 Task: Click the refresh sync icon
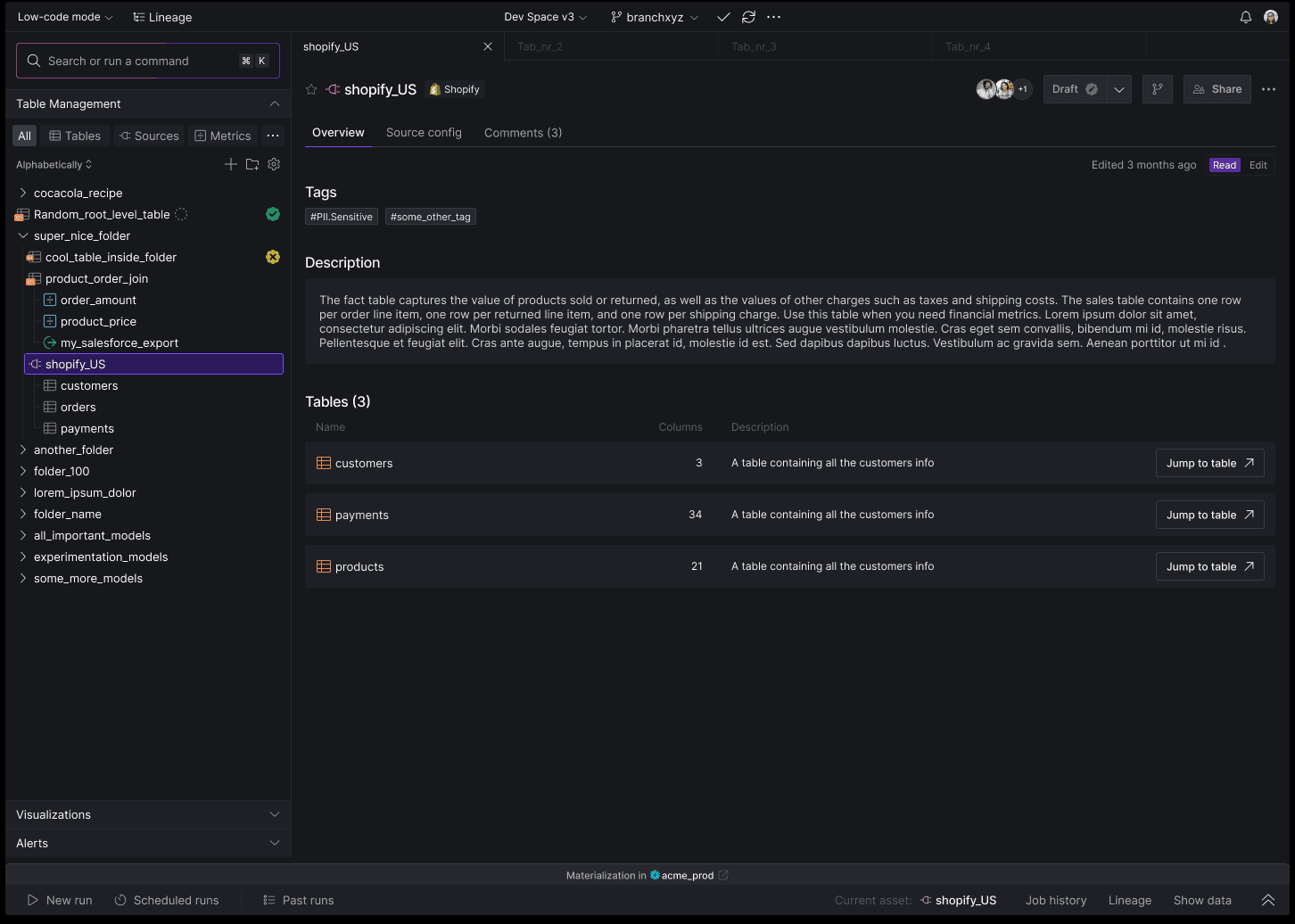748,17
